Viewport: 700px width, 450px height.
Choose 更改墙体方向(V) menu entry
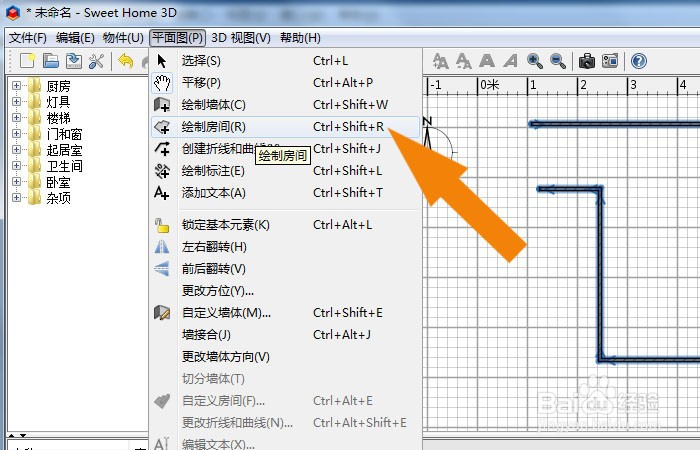click(x=285, y=357)
